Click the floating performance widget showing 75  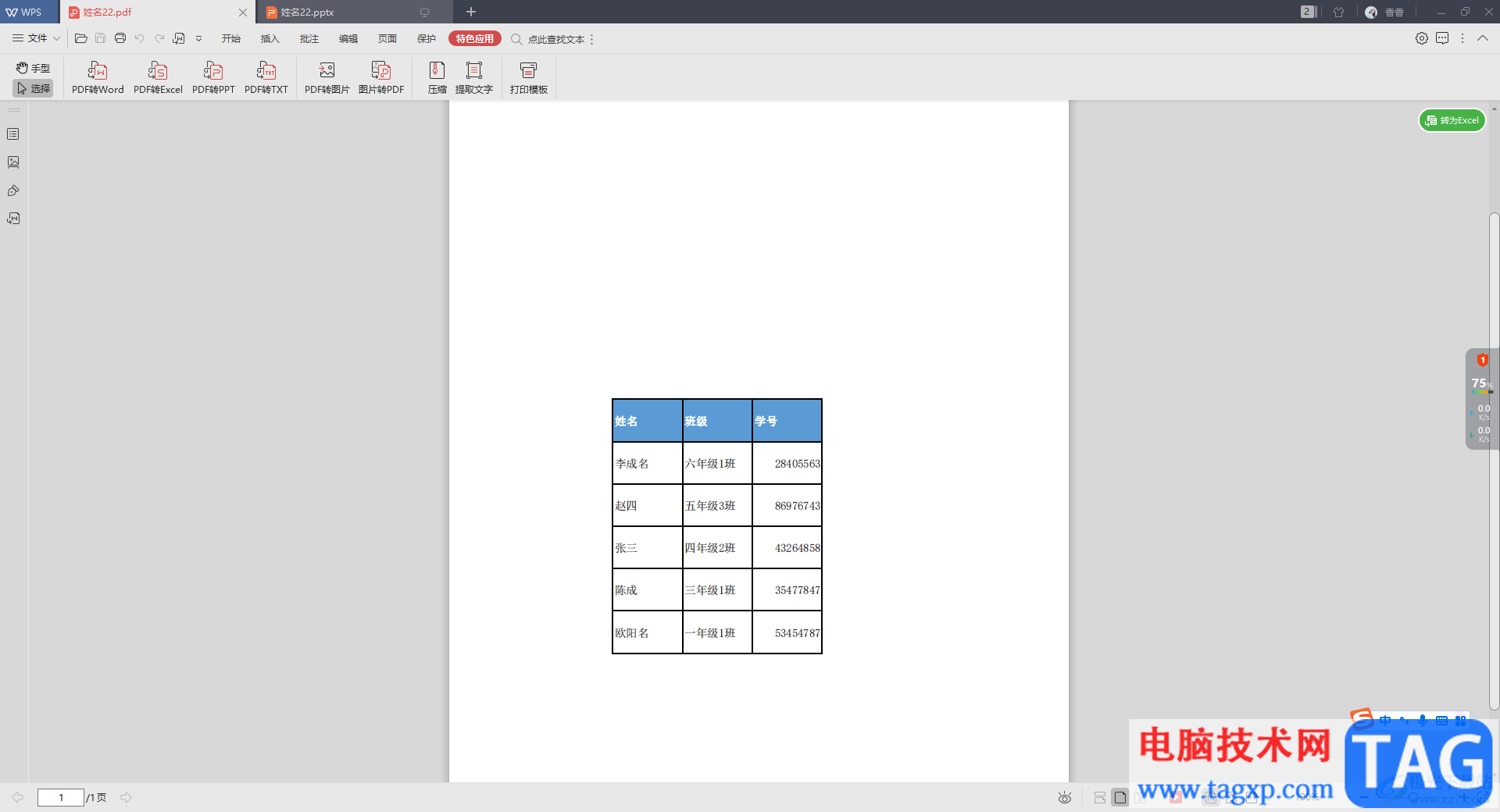(x=1481, y=399)
